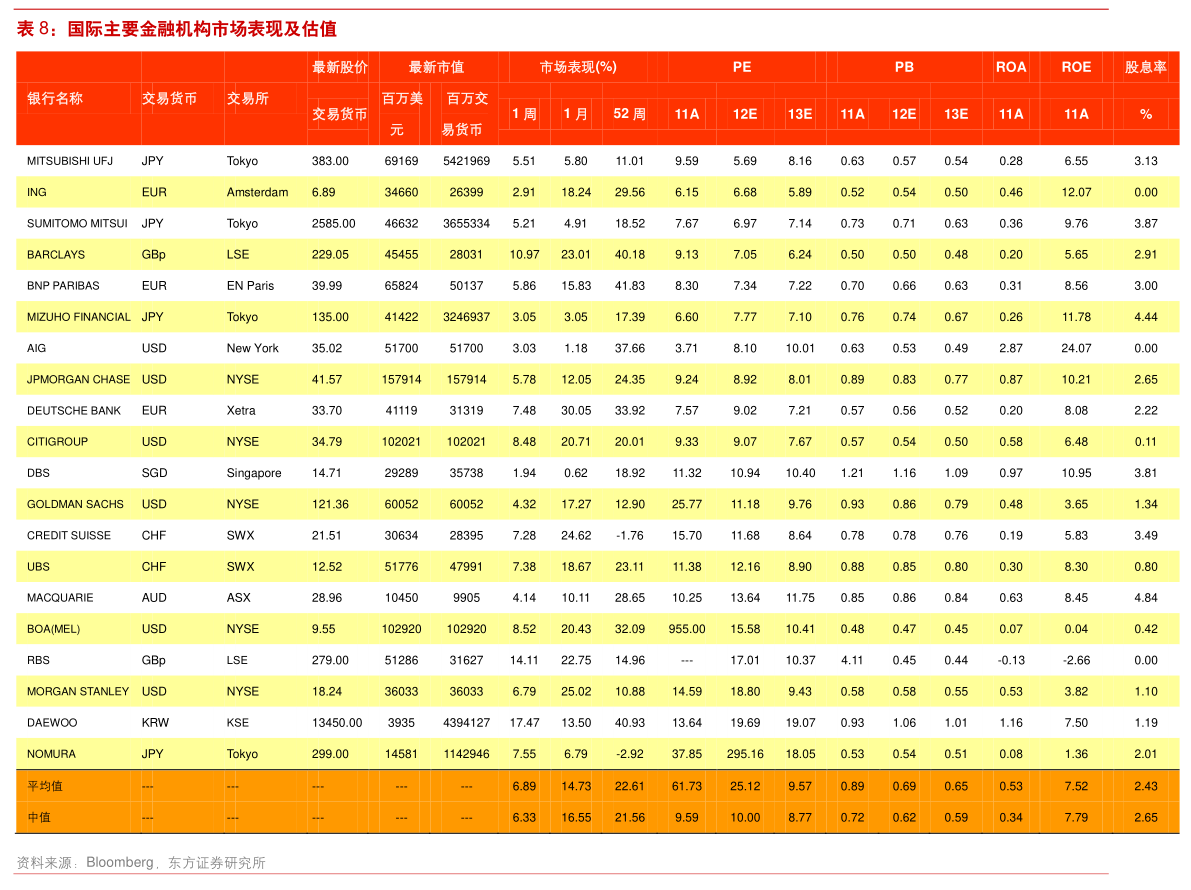1191x890 pixels.
Task: Click the 'AUD' currency cell
Action: pyautogui.click(x=153, y=598)
